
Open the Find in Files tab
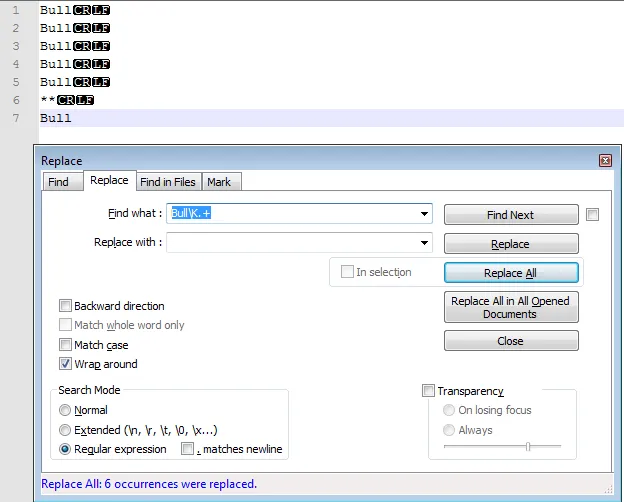(x=168, y=182)
